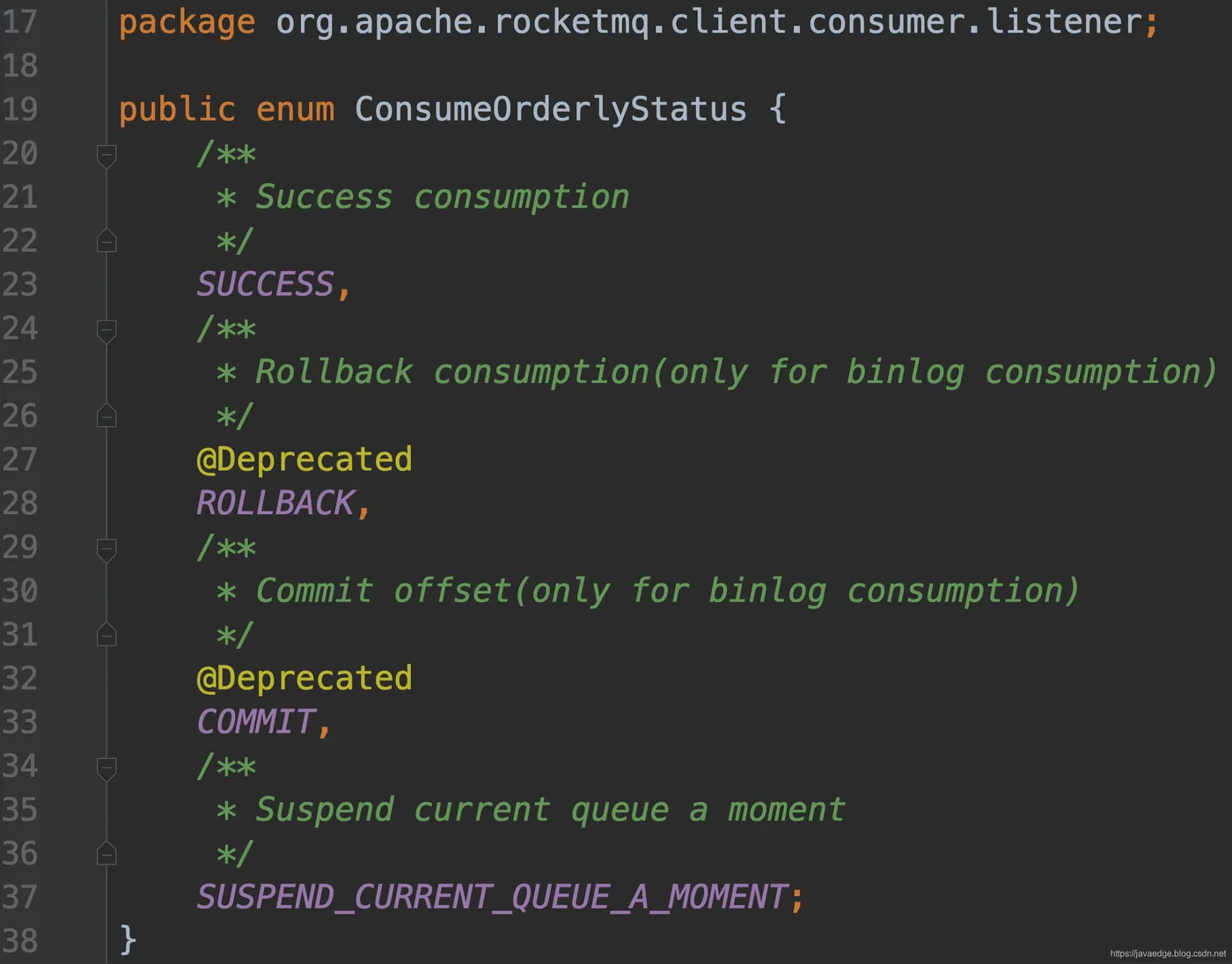The image size is (1232, 964).
Task: Fold the Suspend comment starting at line 34
Action: (106, 769)
